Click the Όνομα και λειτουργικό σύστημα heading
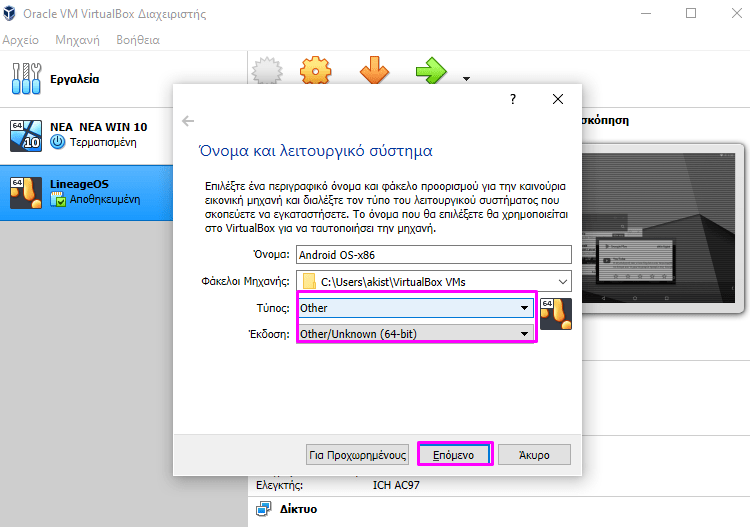 pyautogui.click(x=315, y=151)
